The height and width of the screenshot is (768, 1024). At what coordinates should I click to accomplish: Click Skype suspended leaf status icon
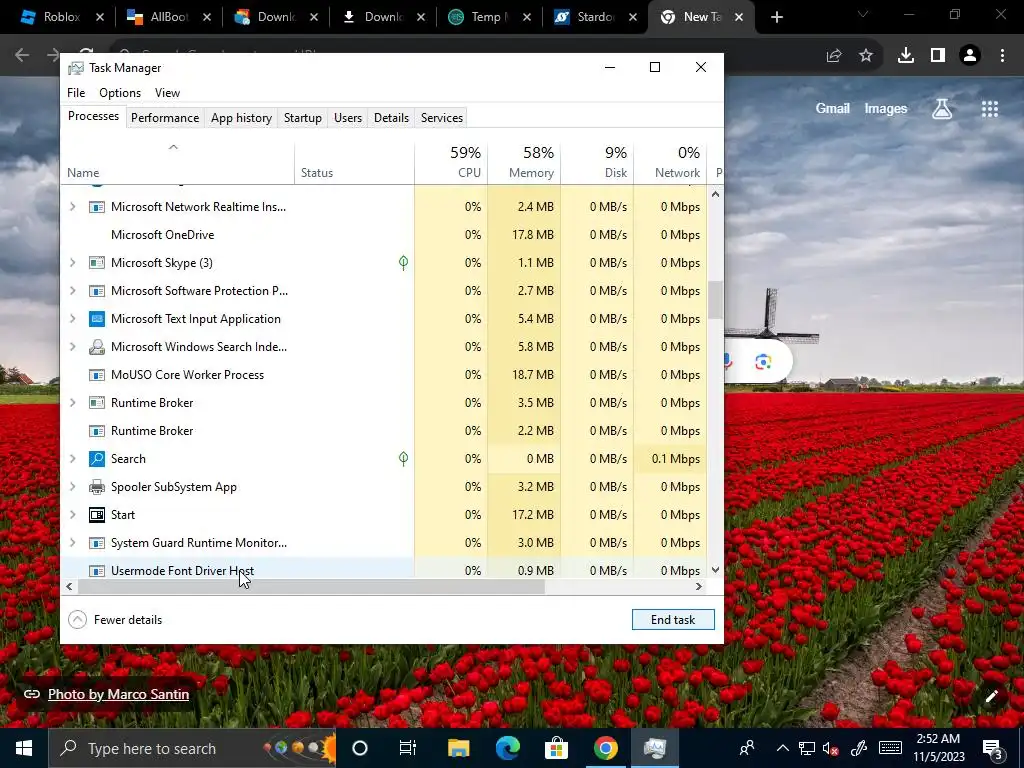[x=404, y=263]
